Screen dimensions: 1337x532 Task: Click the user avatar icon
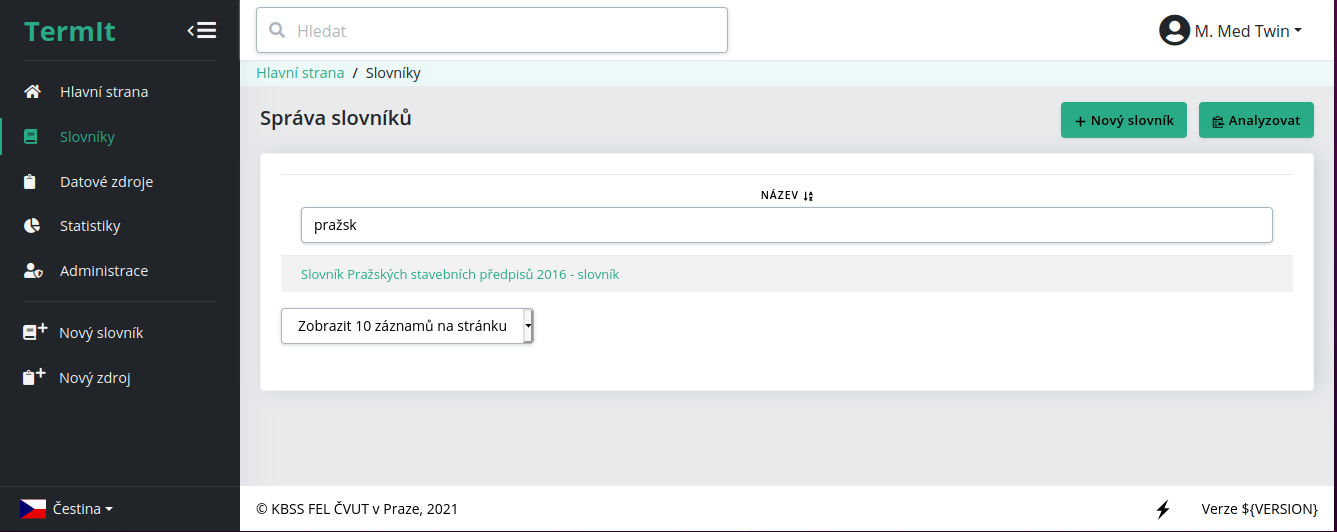pos(1174,31)
